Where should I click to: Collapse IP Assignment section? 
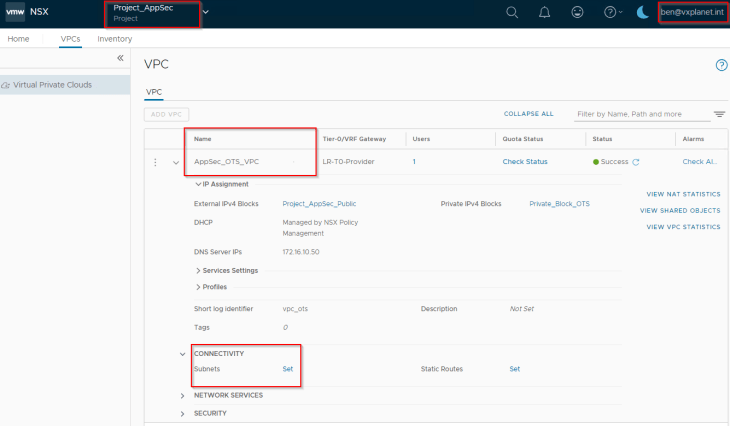tap(198, 184)
